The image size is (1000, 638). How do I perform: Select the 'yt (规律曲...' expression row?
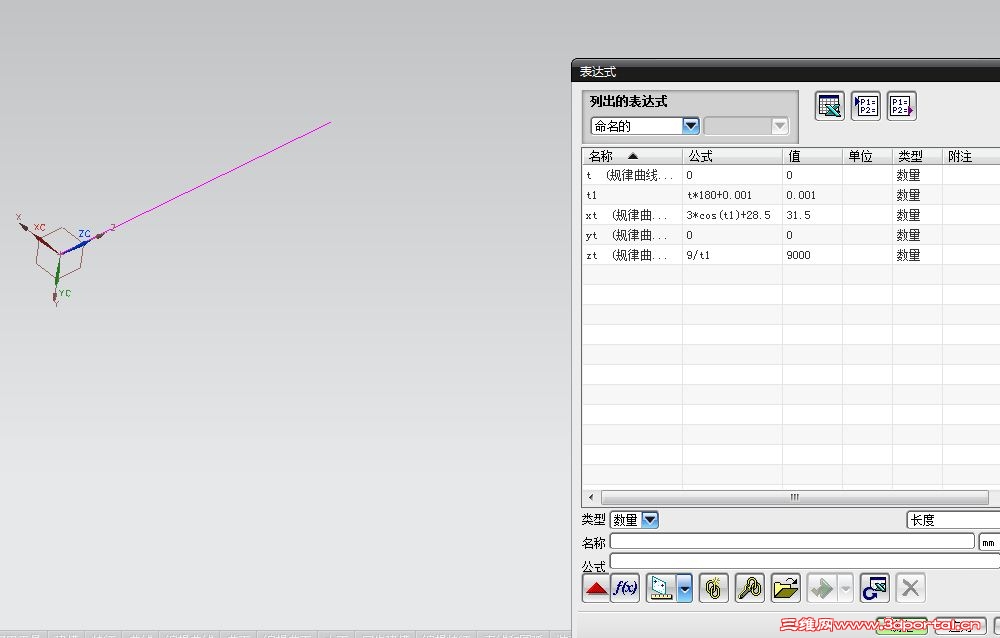[x=791, y=235]
